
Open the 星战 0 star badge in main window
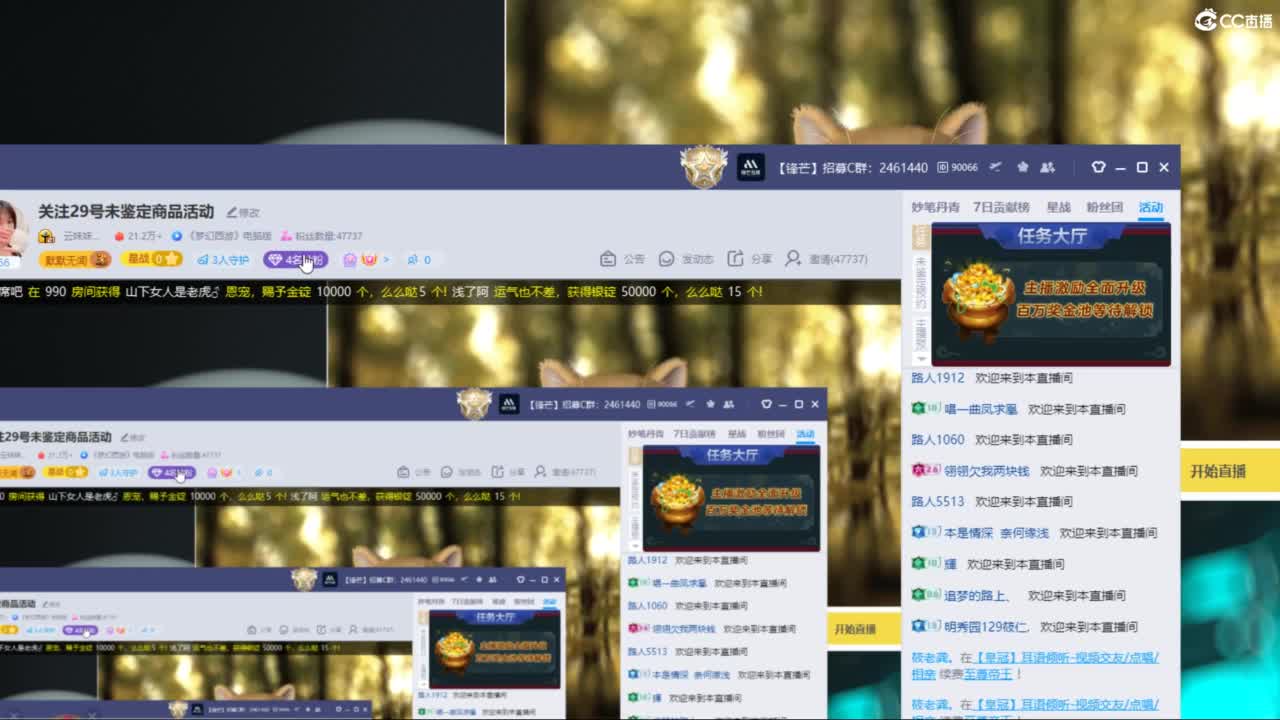pyautogui.click(x=152, y=259)
